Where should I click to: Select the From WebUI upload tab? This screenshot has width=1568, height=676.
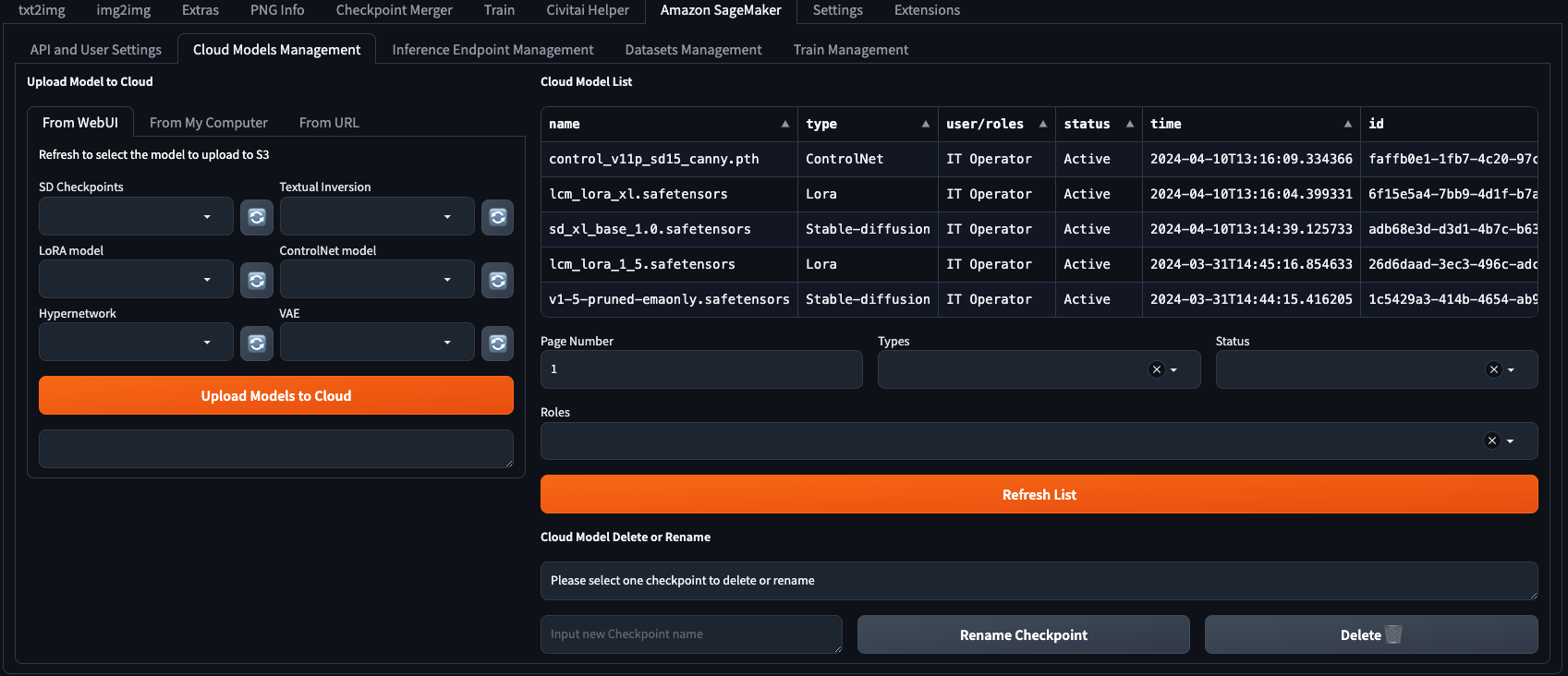click(x=80, y=123)
